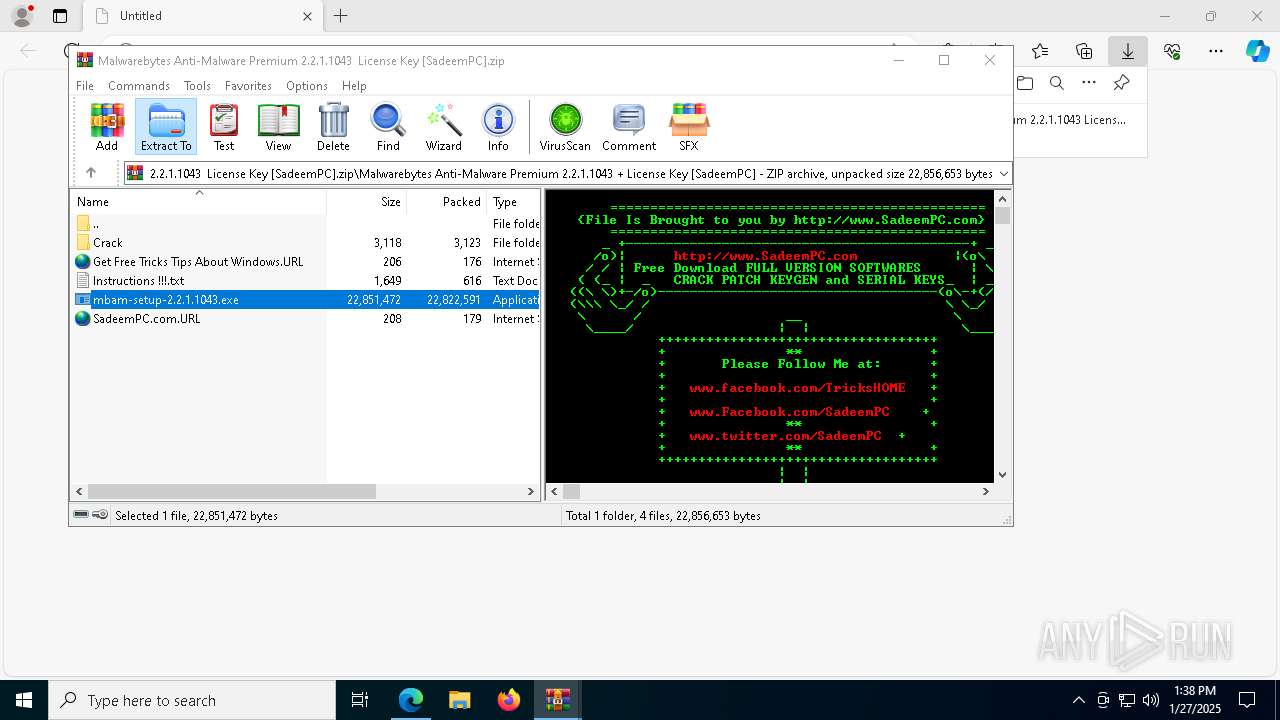This screenshot has width=1280, height=720.
Task: Click the taskbar clock showing 1:38 PM
Action: pos(1195,700)
